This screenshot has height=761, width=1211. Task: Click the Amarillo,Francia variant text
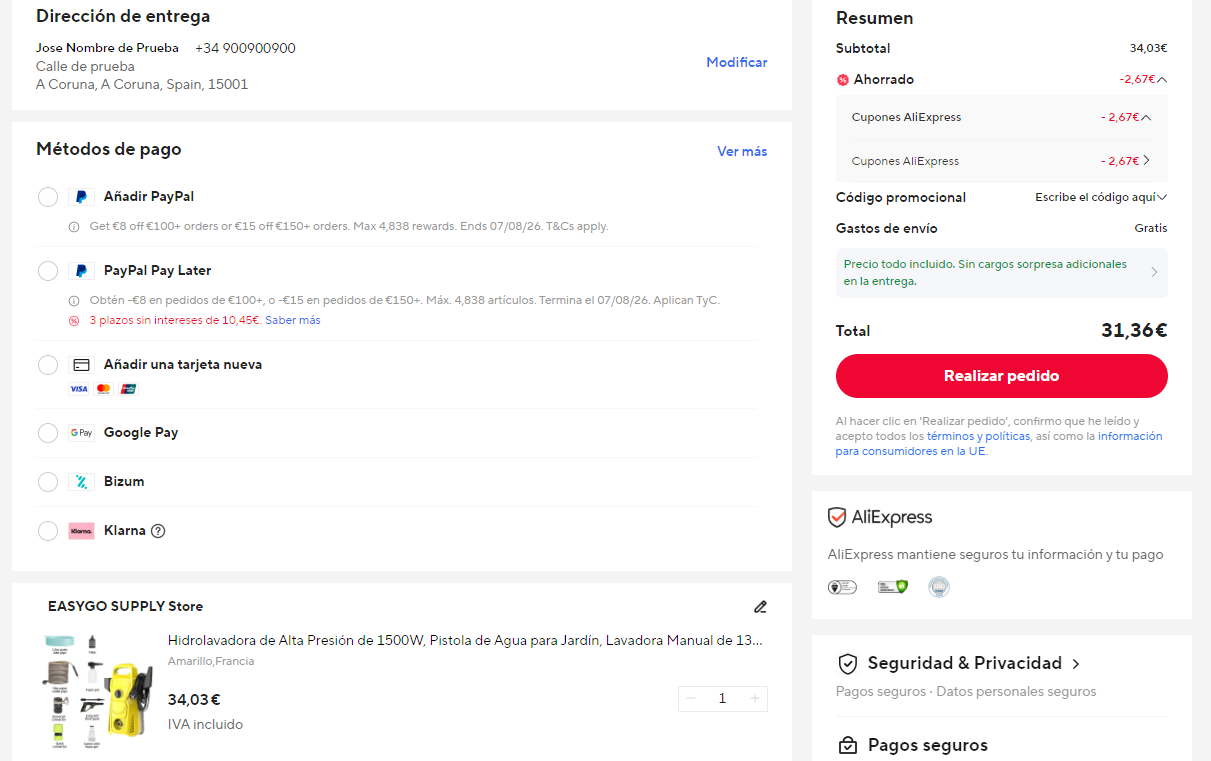point(211,662)
